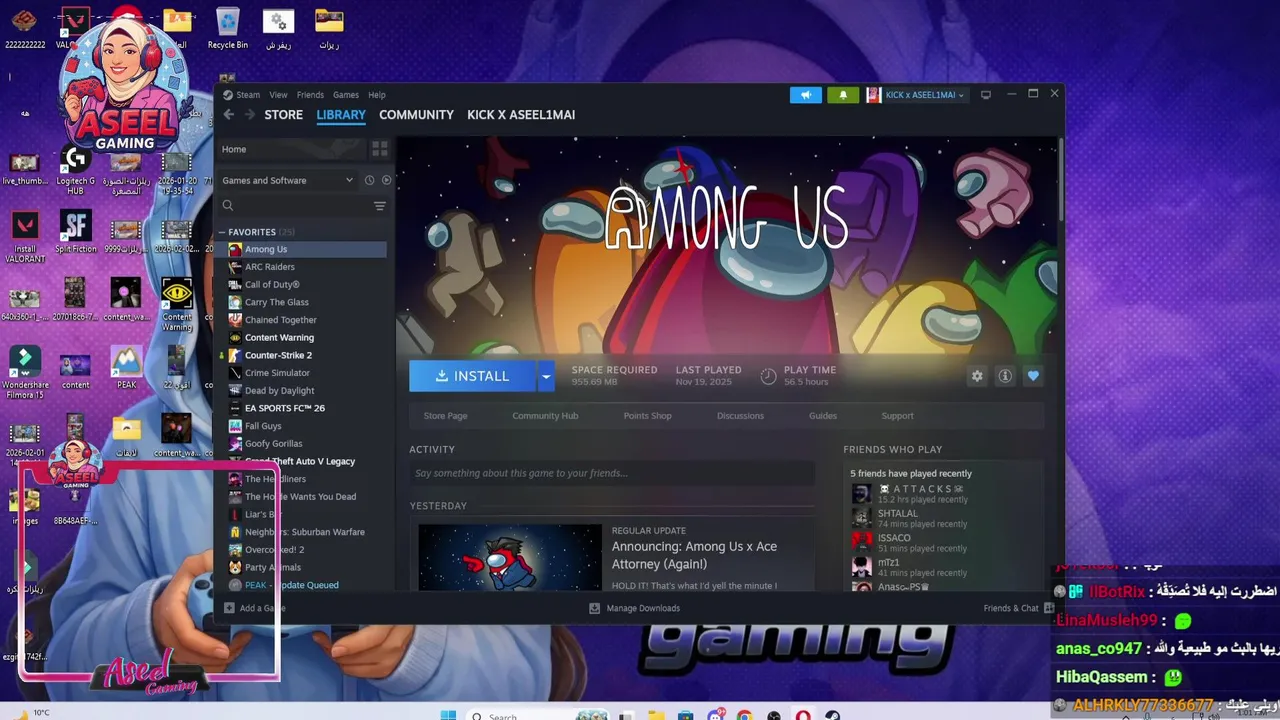The width and height of the screenshot is (1280, 720).
Task: Go forward with the right arrow
Action: tap(249, 115)
